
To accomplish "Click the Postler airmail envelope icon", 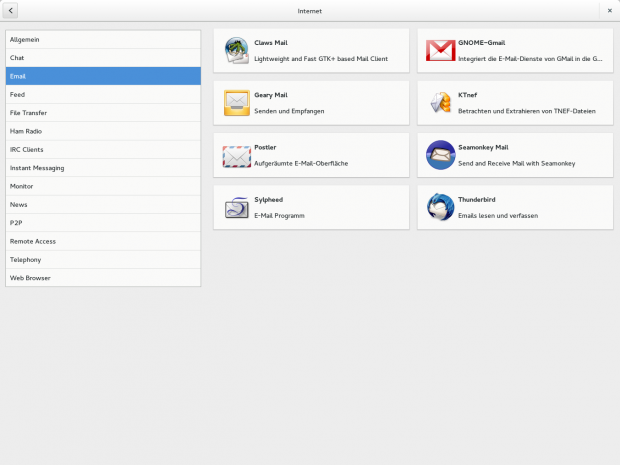I will (x=237, y=155).
